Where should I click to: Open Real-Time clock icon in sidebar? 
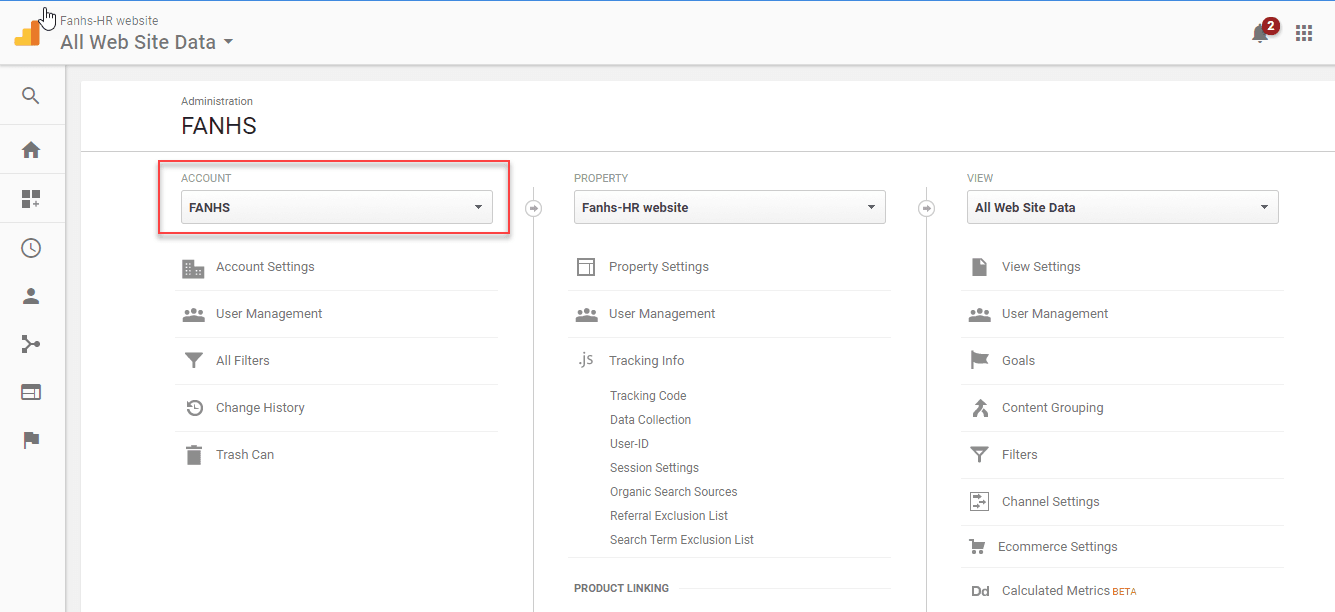(x=31, y=248)
